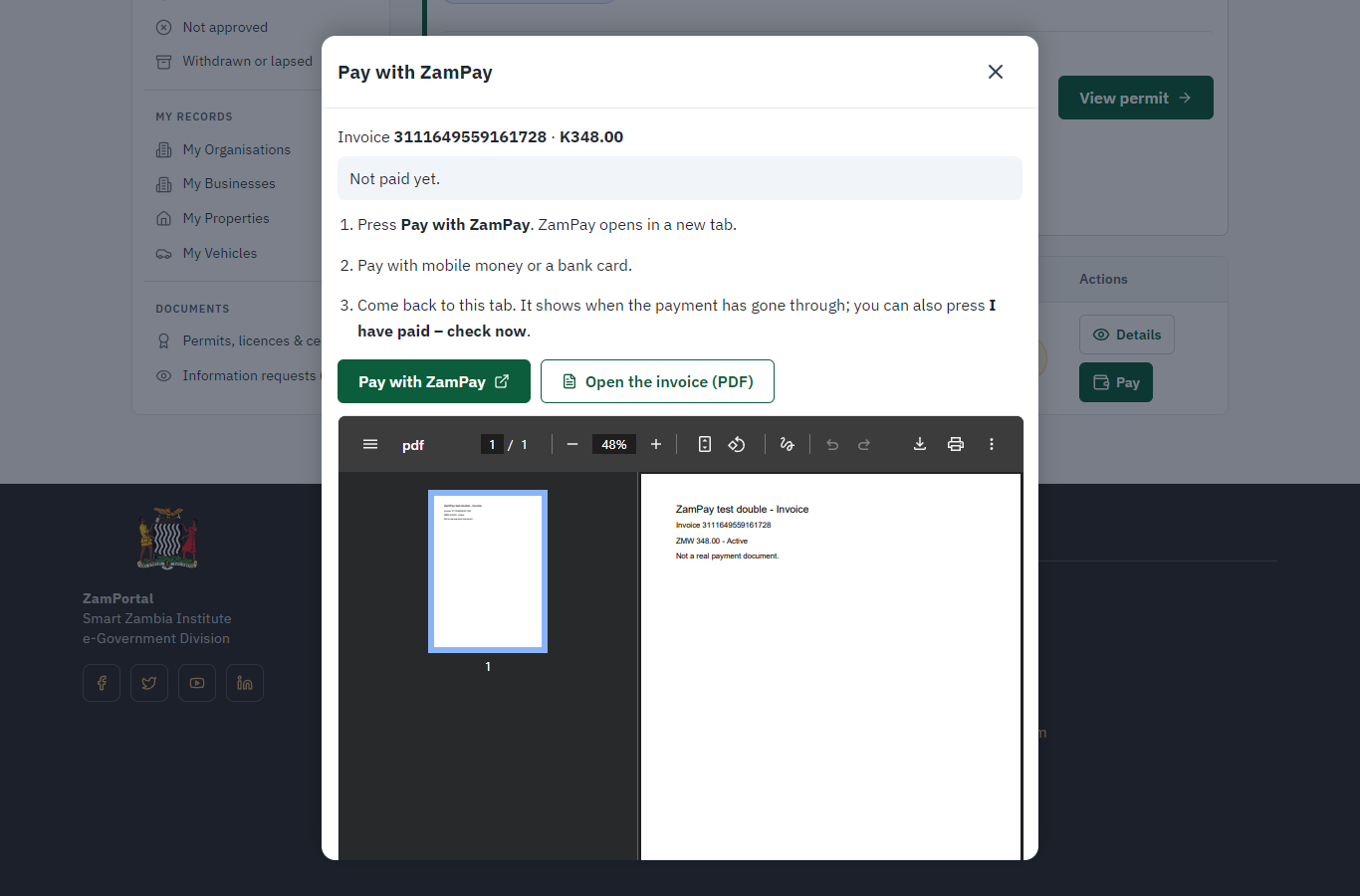The width and height of the screenshot is (1360, 896).
Task: Zoom in the PDF with plus icon
Action: (656, 444)
